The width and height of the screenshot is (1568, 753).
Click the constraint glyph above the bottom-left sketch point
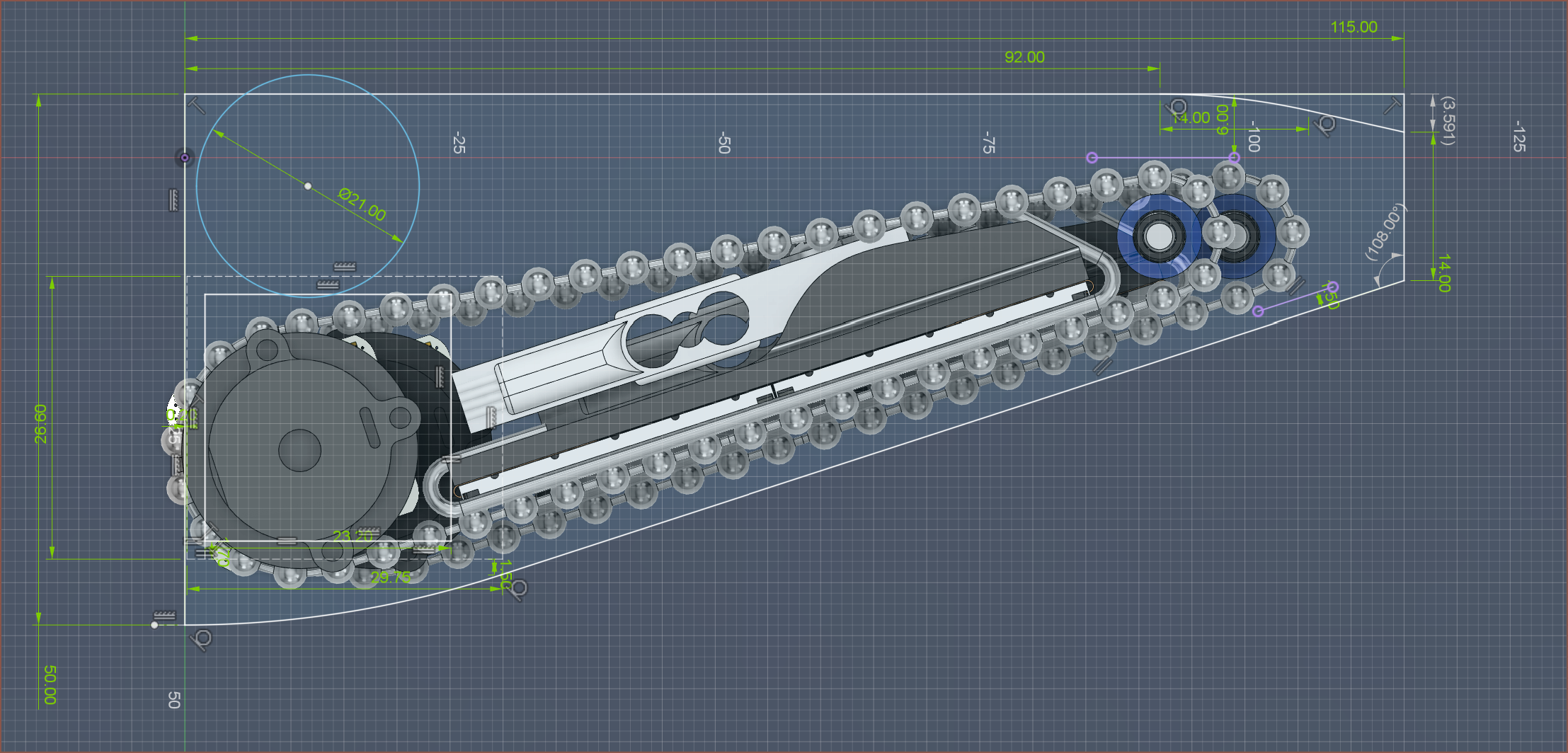164,614
